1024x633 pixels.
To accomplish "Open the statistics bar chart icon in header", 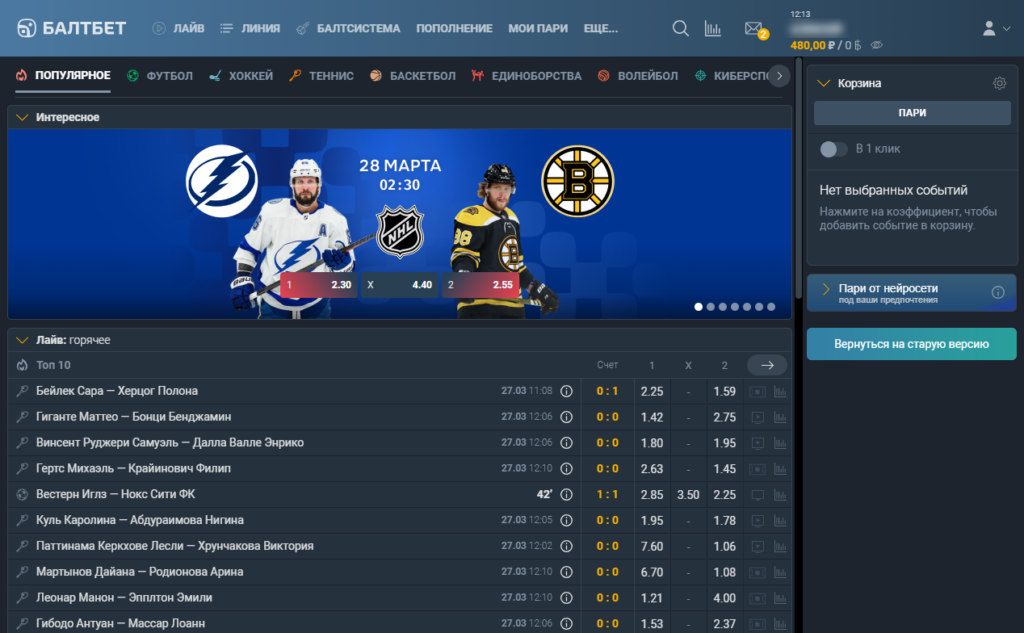I will 713,29.
